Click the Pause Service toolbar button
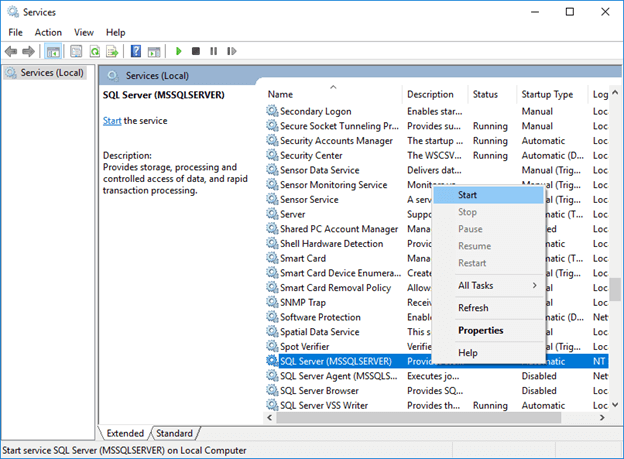The width and height of the screenshot is (624, 459). pos(214,51)
